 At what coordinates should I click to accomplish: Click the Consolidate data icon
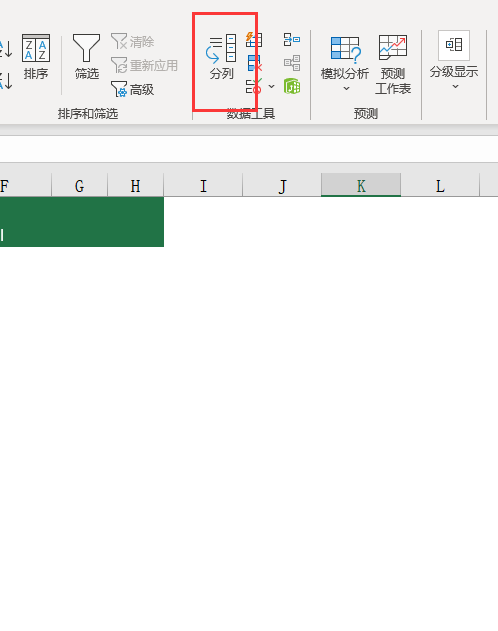coord(292,39)
